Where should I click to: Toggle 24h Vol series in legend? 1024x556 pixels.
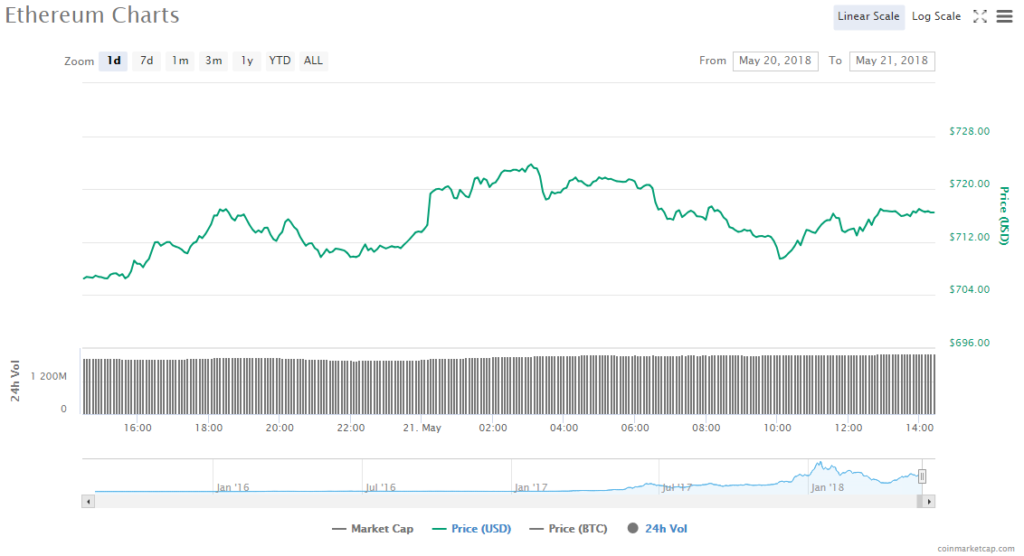pos(658,529)
